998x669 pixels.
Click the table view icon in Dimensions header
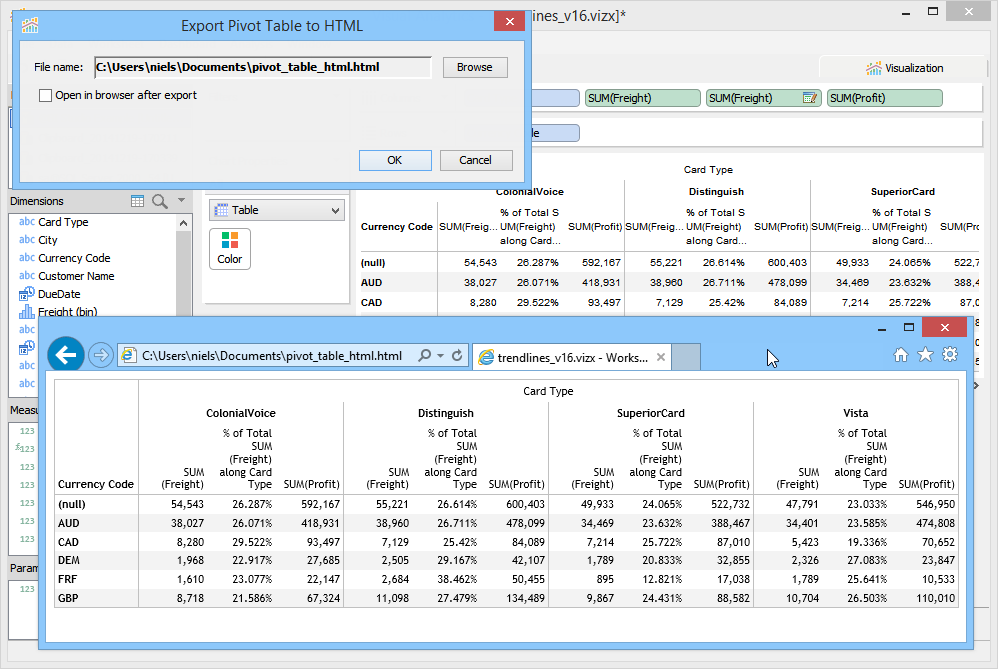[x=138, y=201]
